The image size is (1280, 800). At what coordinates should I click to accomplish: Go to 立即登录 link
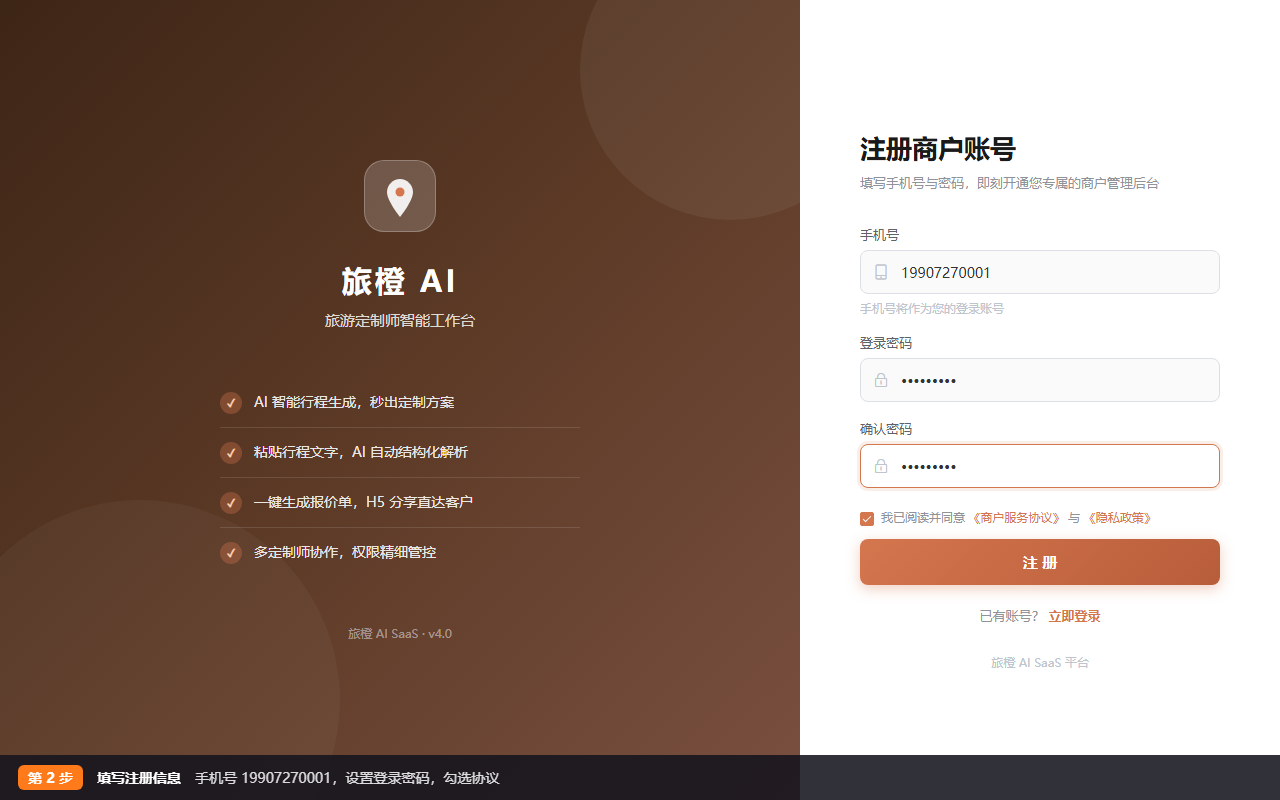click(x=1074, y=616)
